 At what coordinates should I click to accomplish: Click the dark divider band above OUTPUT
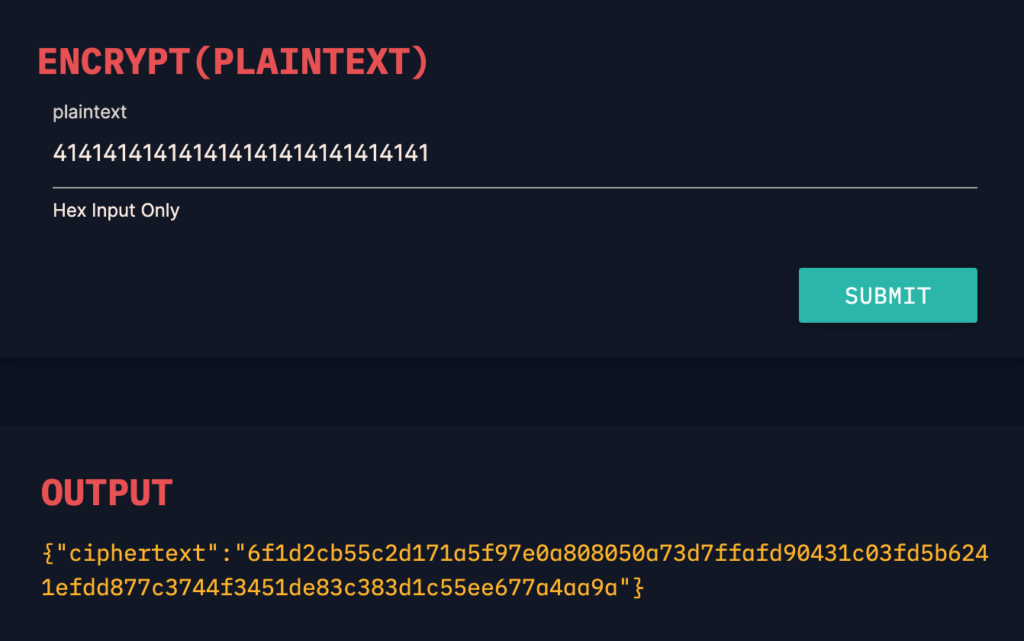(x=512, y=391)
